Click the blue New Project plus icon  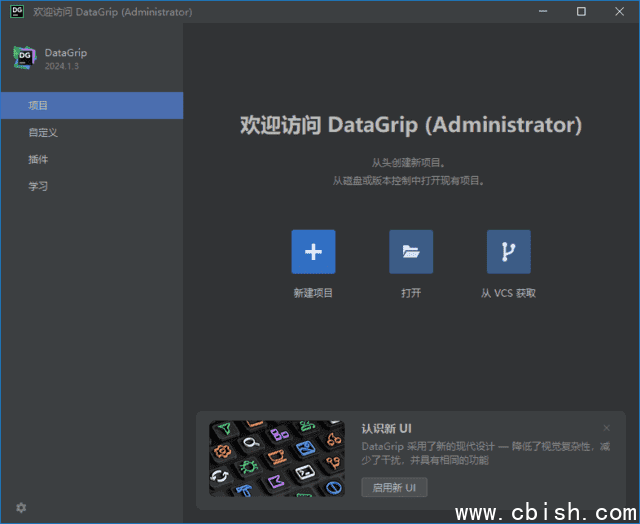313,252
